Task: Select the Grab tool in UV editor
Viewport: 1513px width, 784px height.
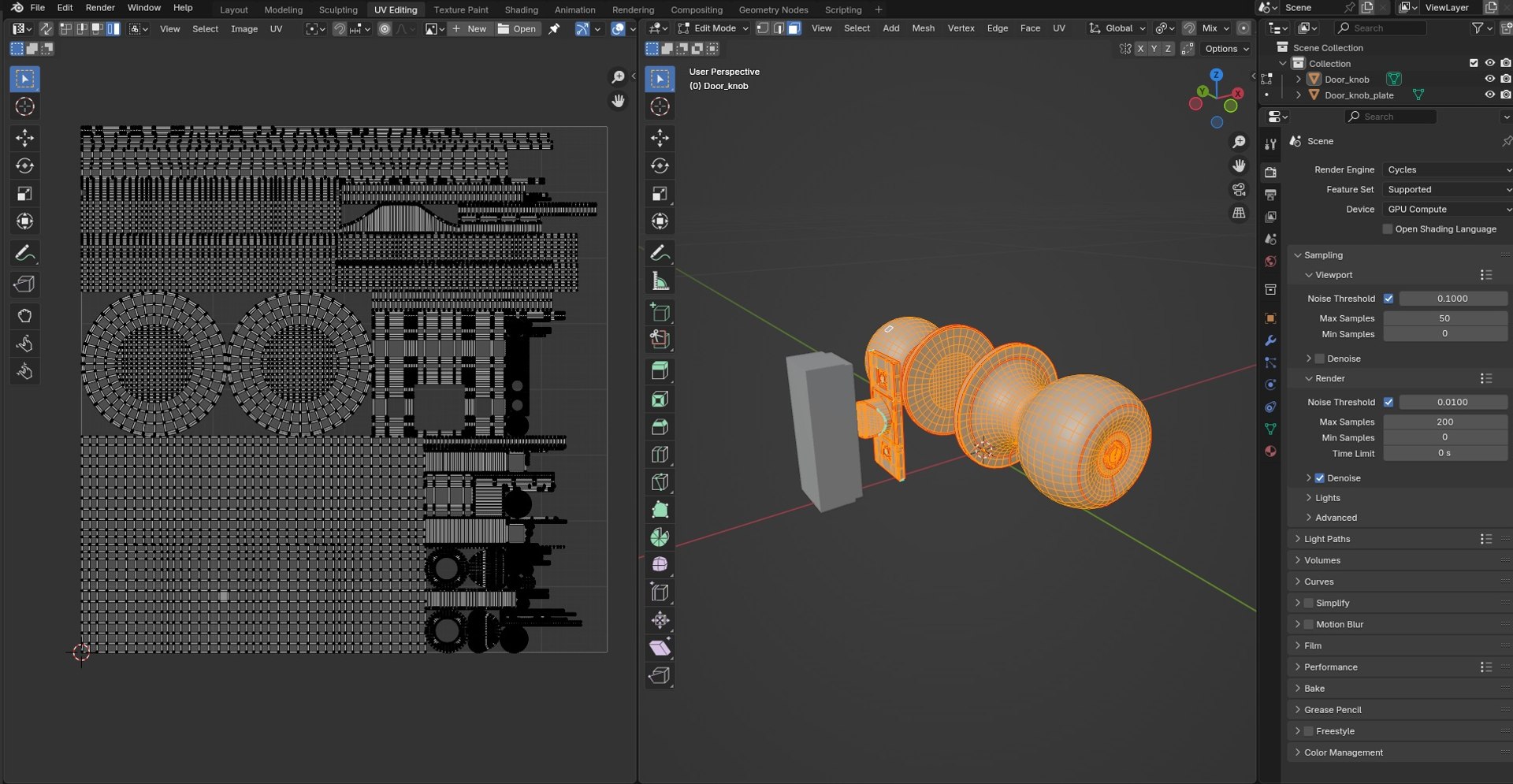Action: click(x=24, y=316)
